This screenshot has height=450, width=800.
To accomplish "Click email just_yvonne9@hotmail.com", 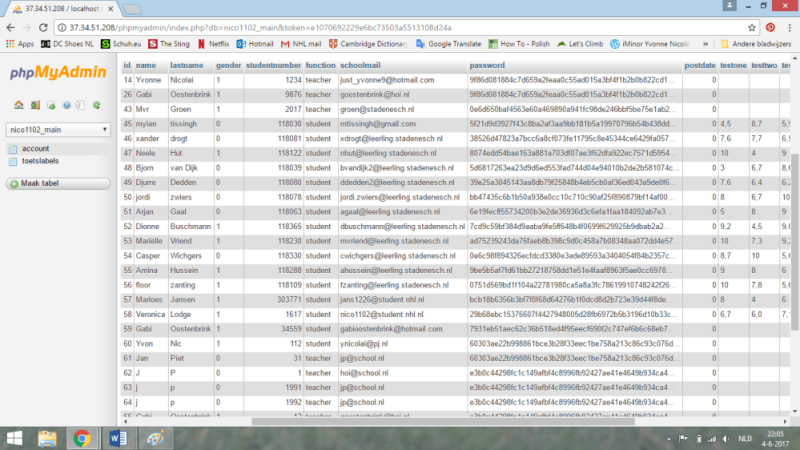I will pos(387,80).
